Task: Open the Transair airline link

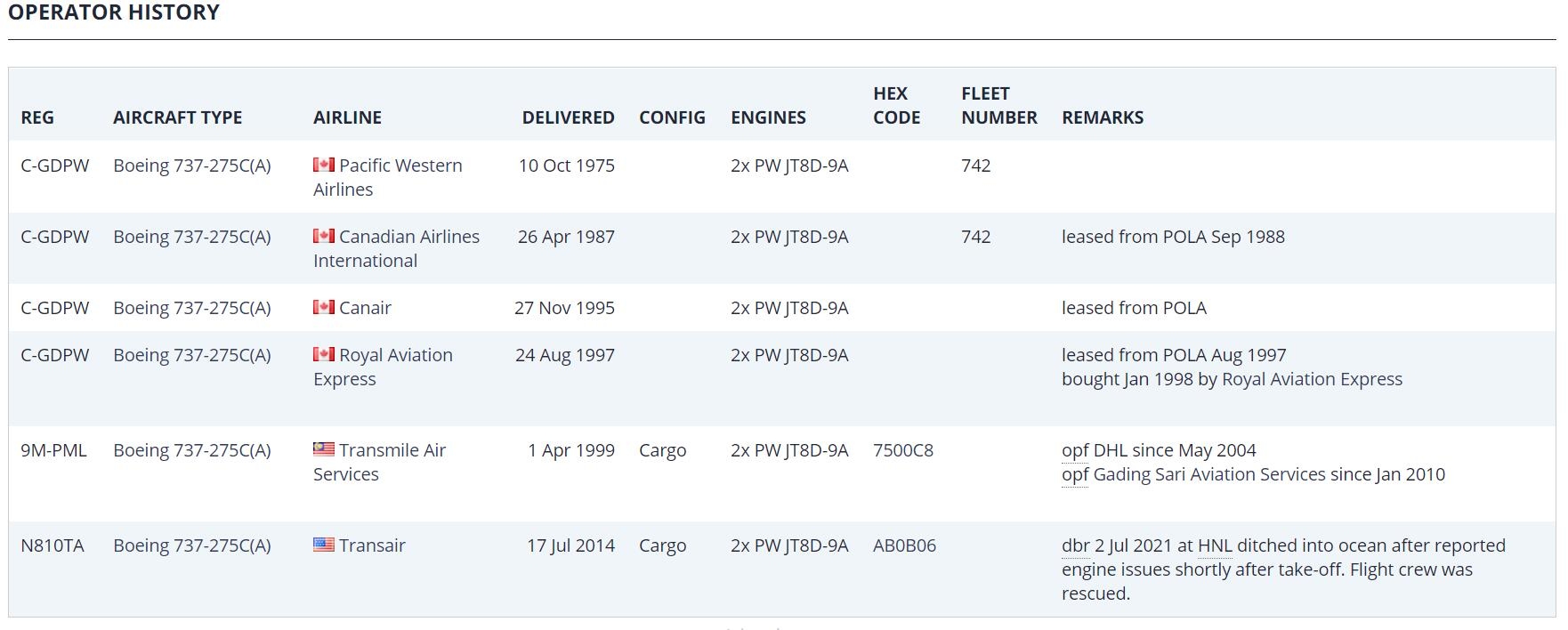Action: (372, 545)
